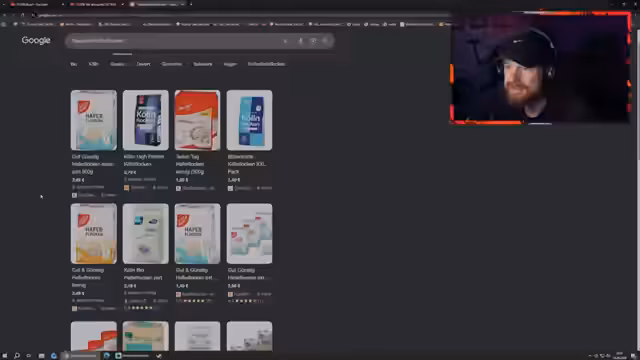640x360 pixels.
Task: Go back with the browser back arrow
Action: (x=4, y=15)
